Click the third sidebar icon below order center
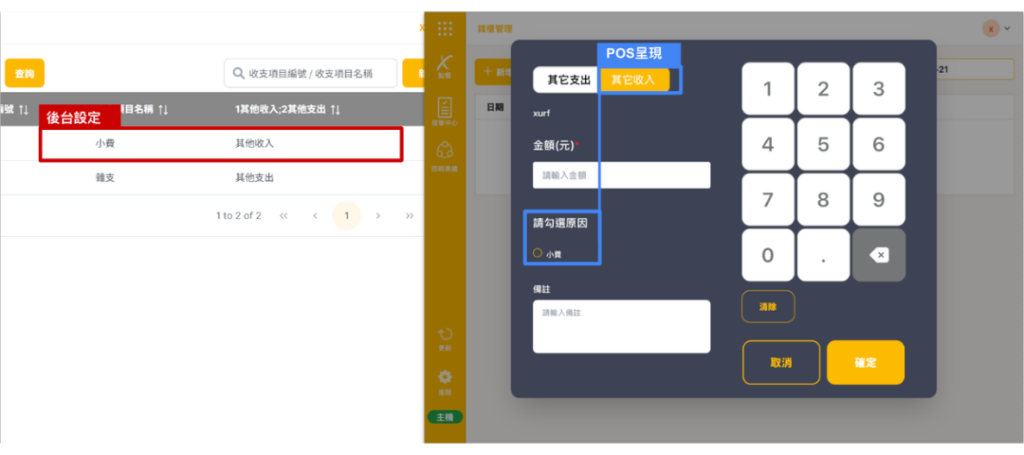Image resolution: width=1024 pixels, height=455 pixels. point(445,151)
